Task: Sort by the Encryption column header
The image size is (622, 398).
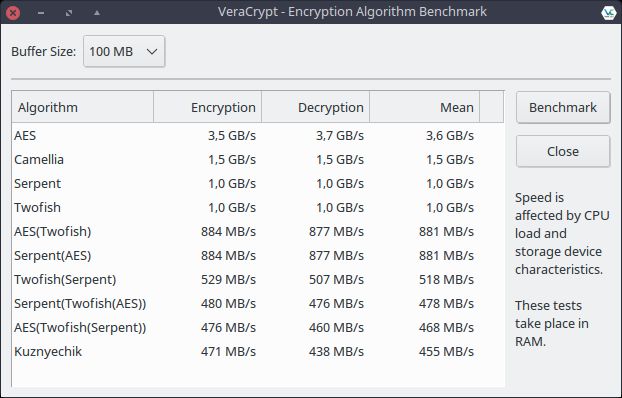Action: click(207, 107)
